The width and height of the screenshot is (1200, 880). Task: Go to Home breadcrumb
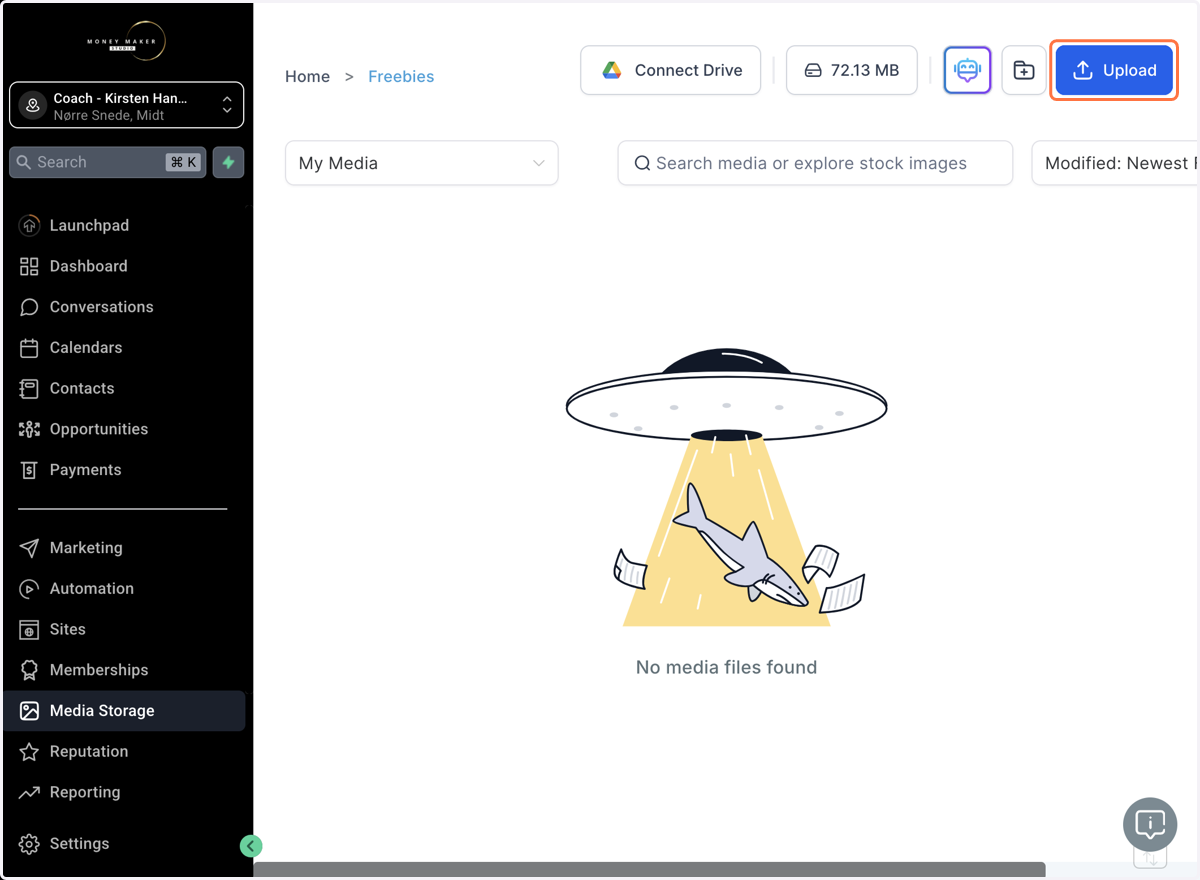[x=307, y=76]
